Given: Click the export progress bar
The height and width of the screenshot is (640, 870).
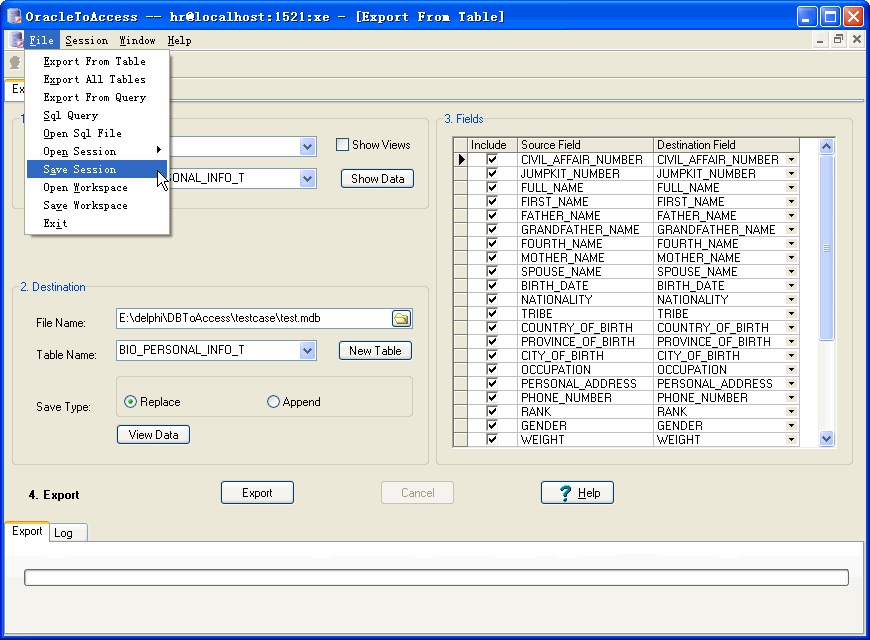Looking at the screenshot, I should click(436, 577).
